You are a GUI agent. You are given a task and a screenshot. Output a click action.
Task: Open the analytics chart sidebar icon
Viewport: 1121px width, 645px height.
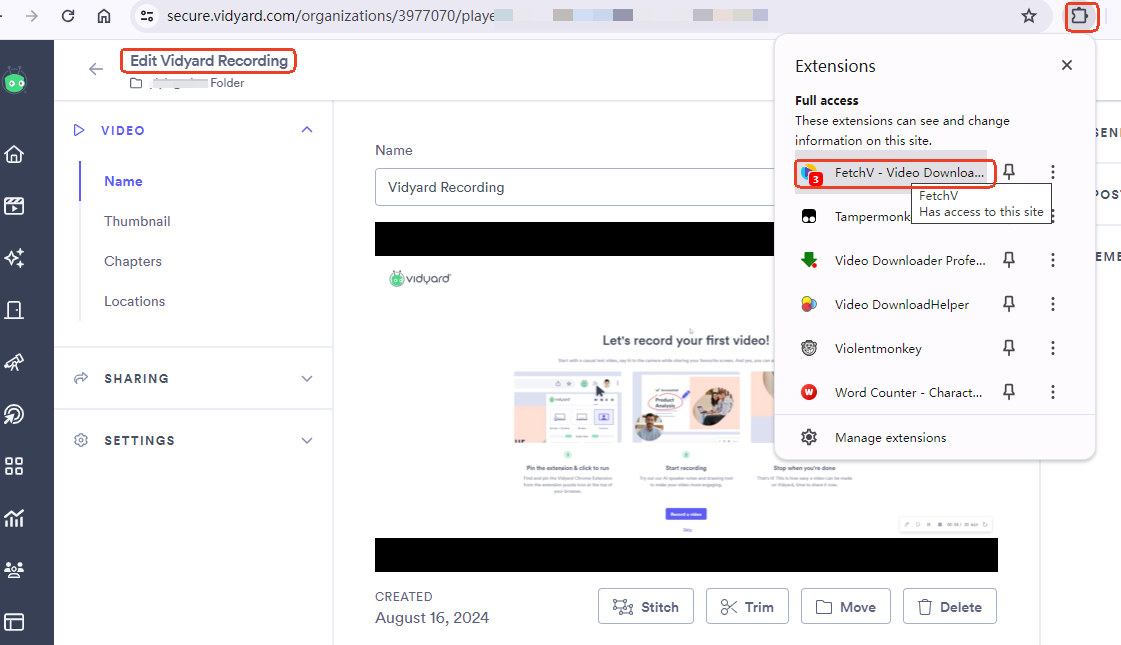(x=14, y=518)
